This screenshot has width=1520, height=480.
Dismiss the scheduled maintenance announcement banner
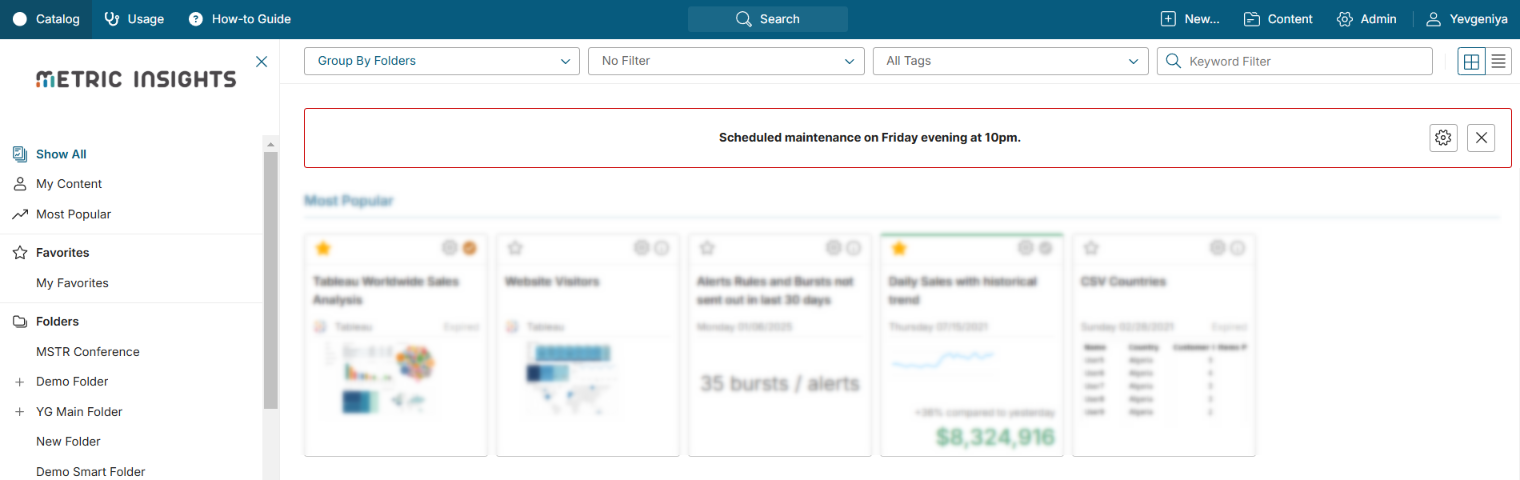coord(1481,138)
